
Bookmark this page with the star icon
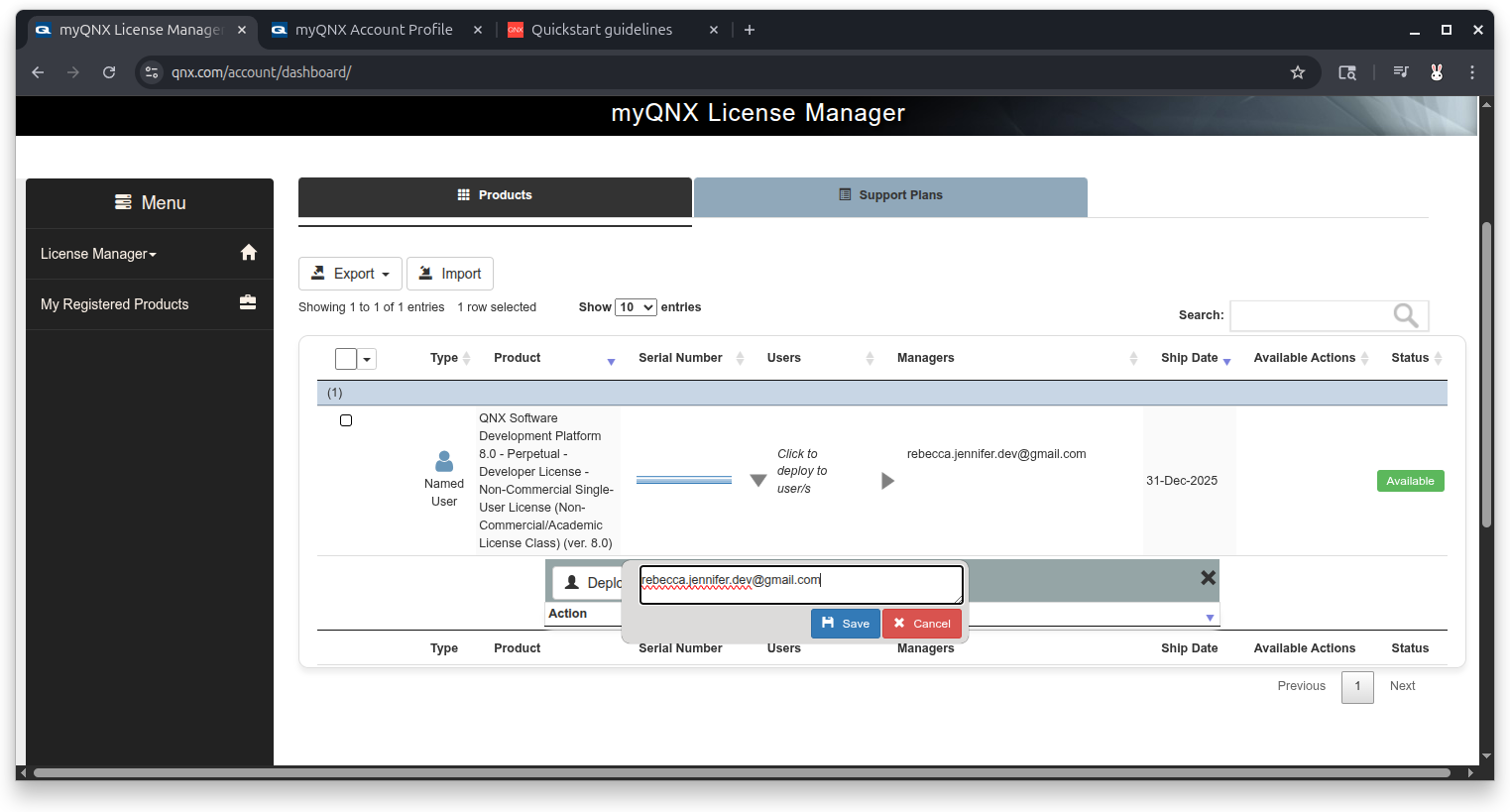click(x=1297, y=72)
